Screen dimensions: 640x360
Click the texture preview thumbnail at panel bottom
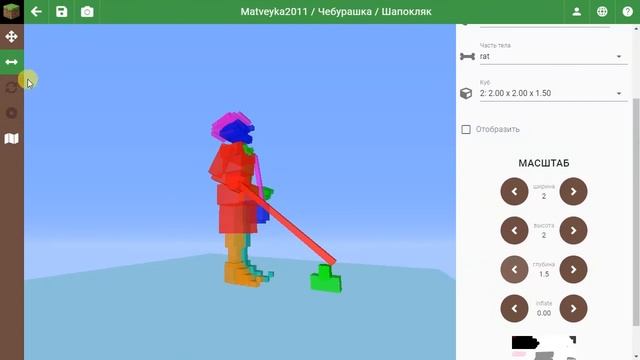544,348
